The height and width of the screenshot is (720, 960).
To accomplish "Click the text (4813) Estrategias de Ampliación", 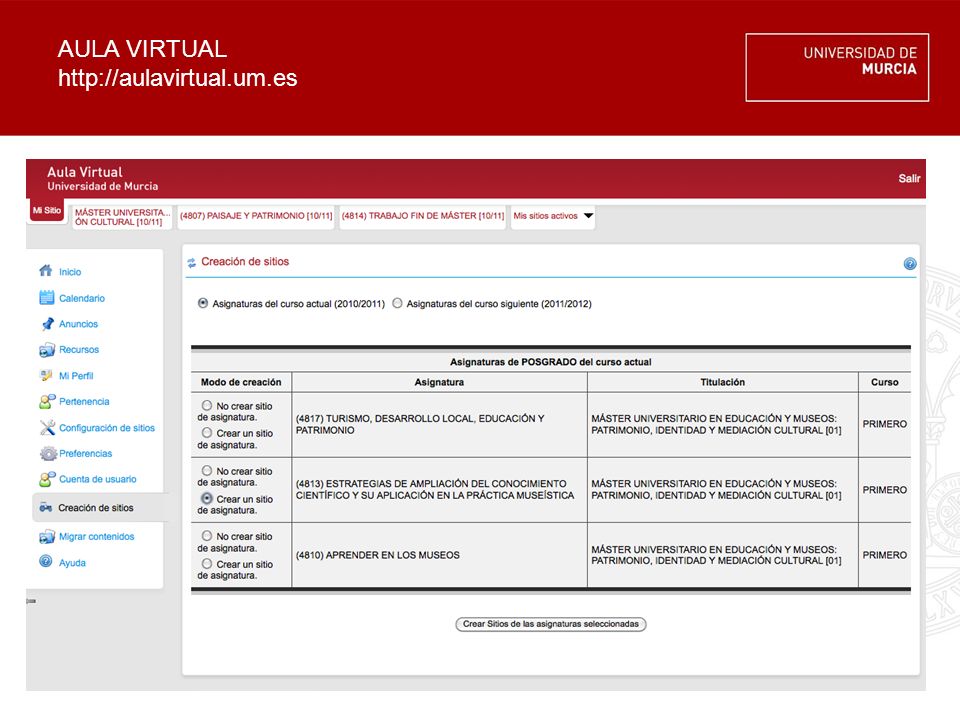I will 435,489.
